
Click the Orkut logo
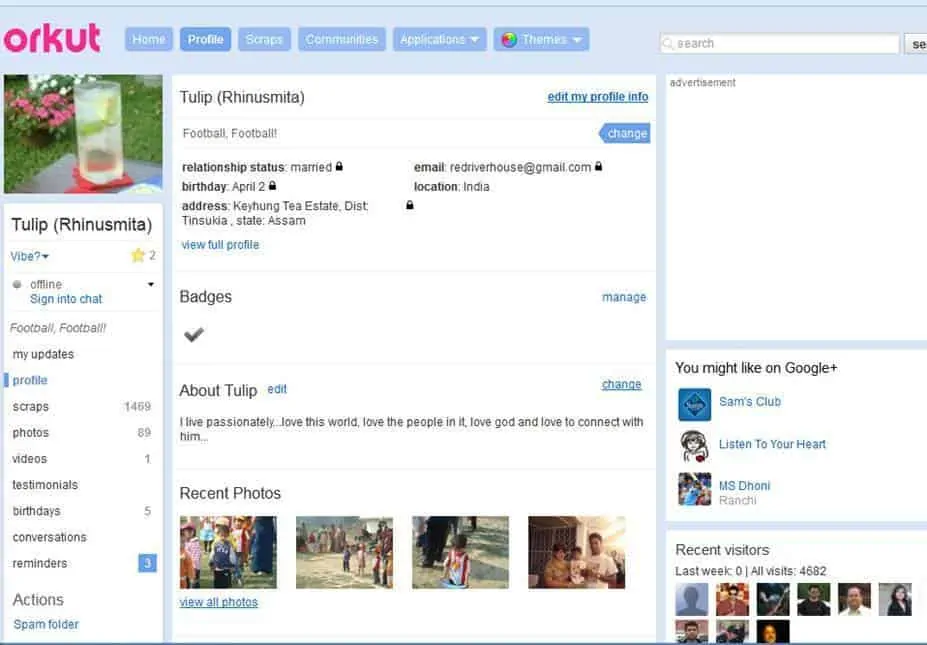click(x=52, y=38)
